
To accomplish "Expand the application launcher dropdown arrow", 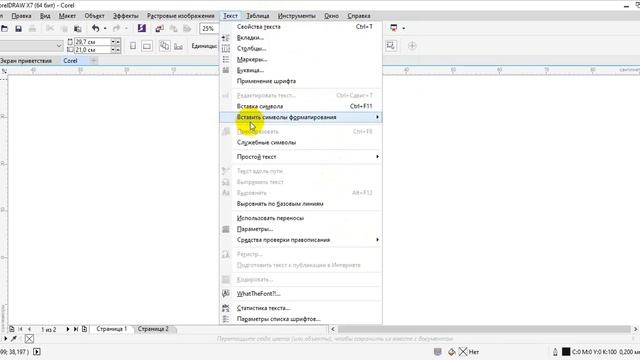I will coord(404,28).
